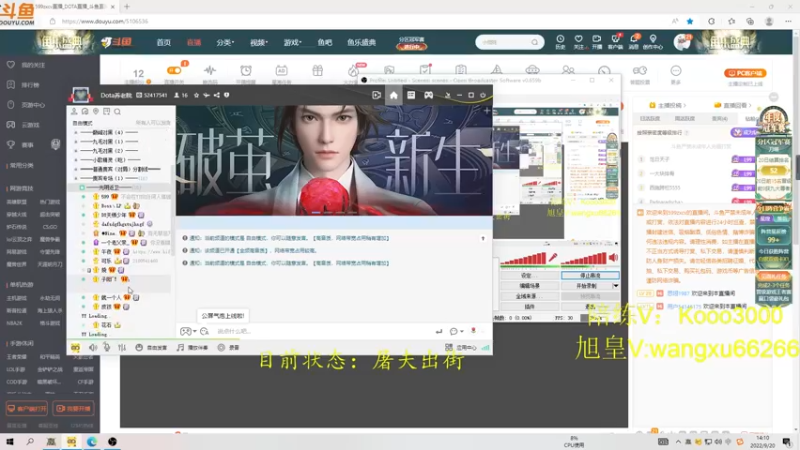This screenshot has width=800, height=450.
Task: Click the 我要开播 button in sidebar
Action: point(73,408)
